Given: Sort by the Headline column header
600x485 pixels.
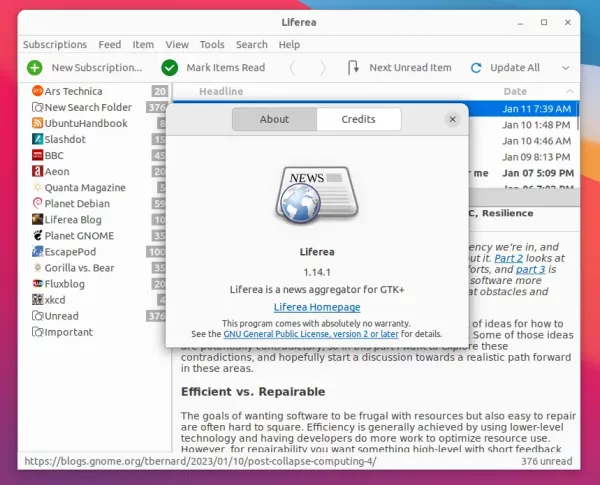Looking at the screenshot, I should pyautogui.click(x=221, y=91).
